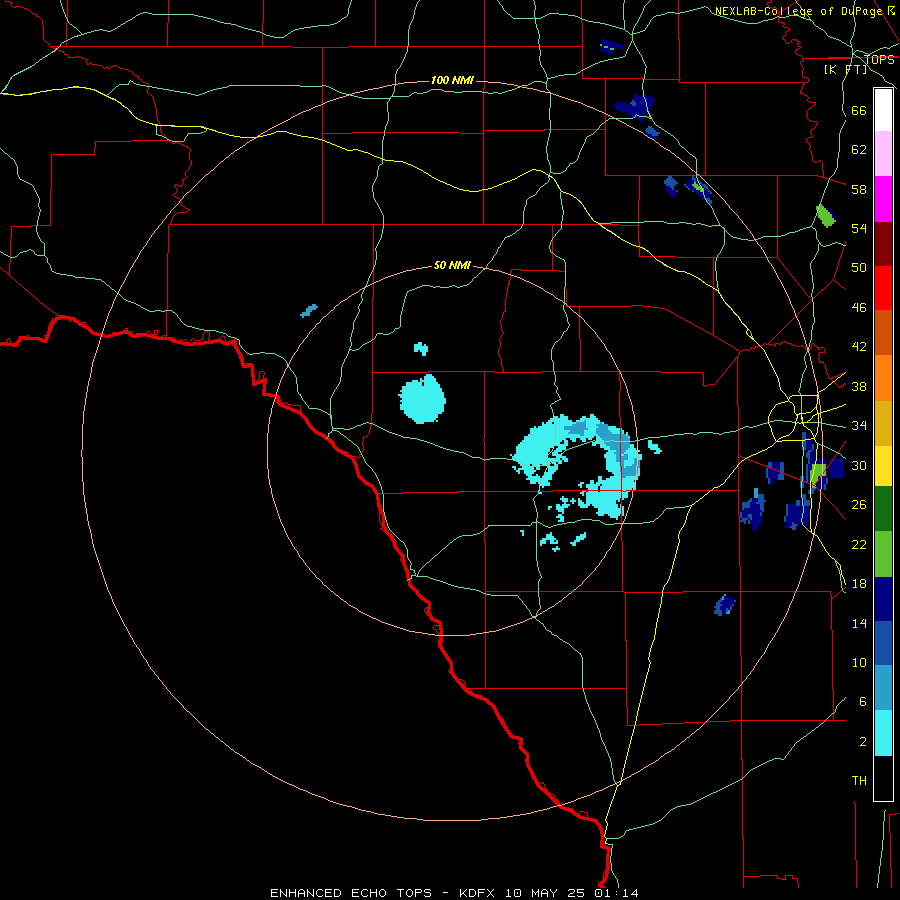
Task: Click the [K FT] units label
Action: click(x=845, y=69)
